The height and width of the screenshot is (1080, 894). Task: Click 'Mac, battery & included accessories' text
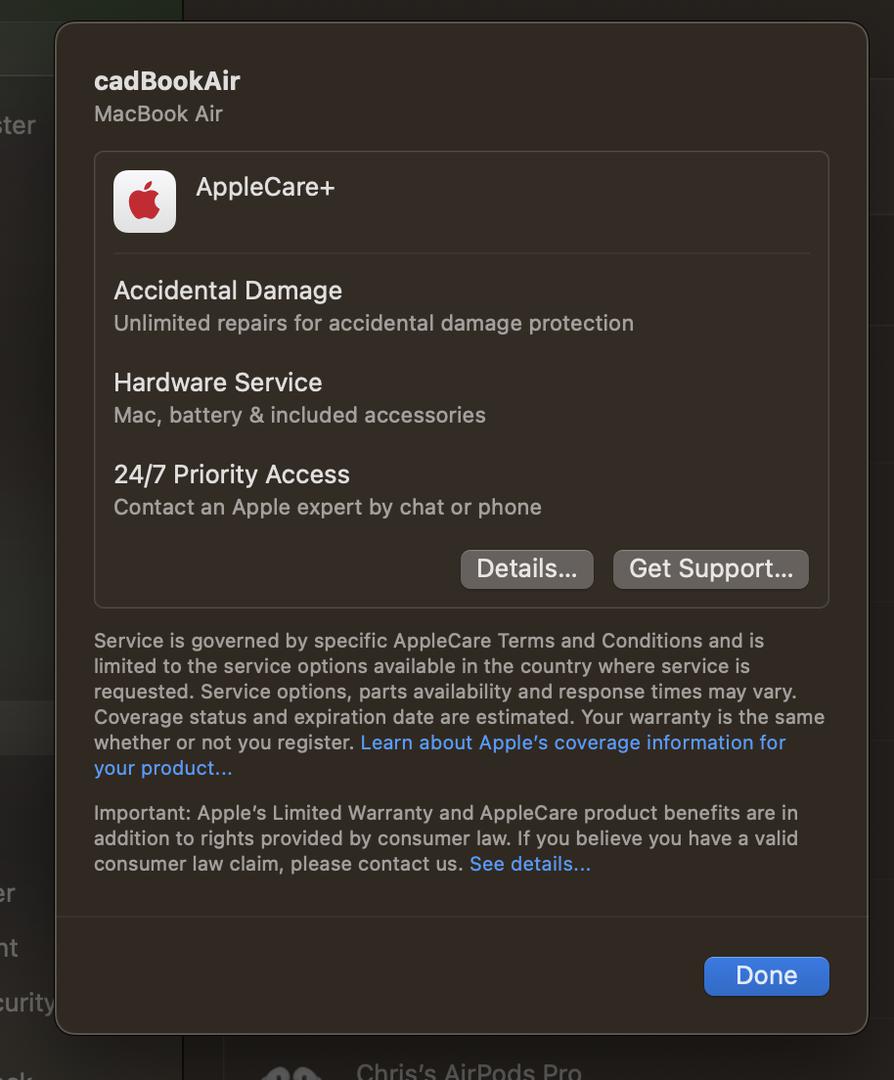tap(300, 415)
